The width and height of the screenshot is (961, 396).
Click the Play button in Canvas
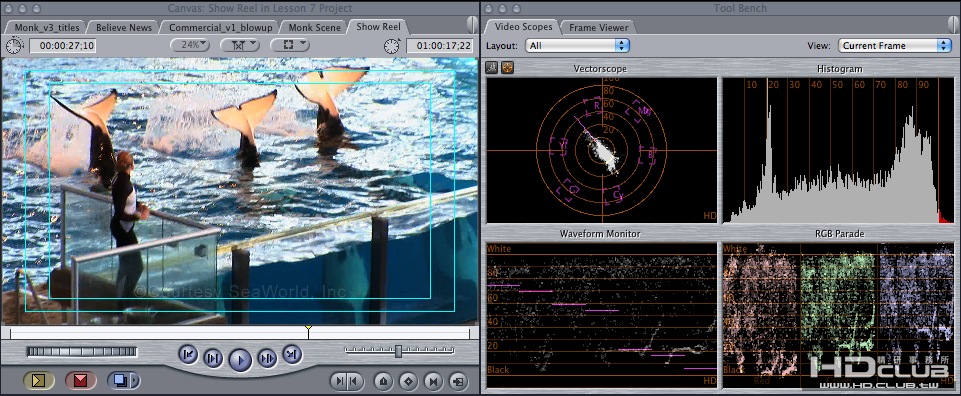click(240, 360)
